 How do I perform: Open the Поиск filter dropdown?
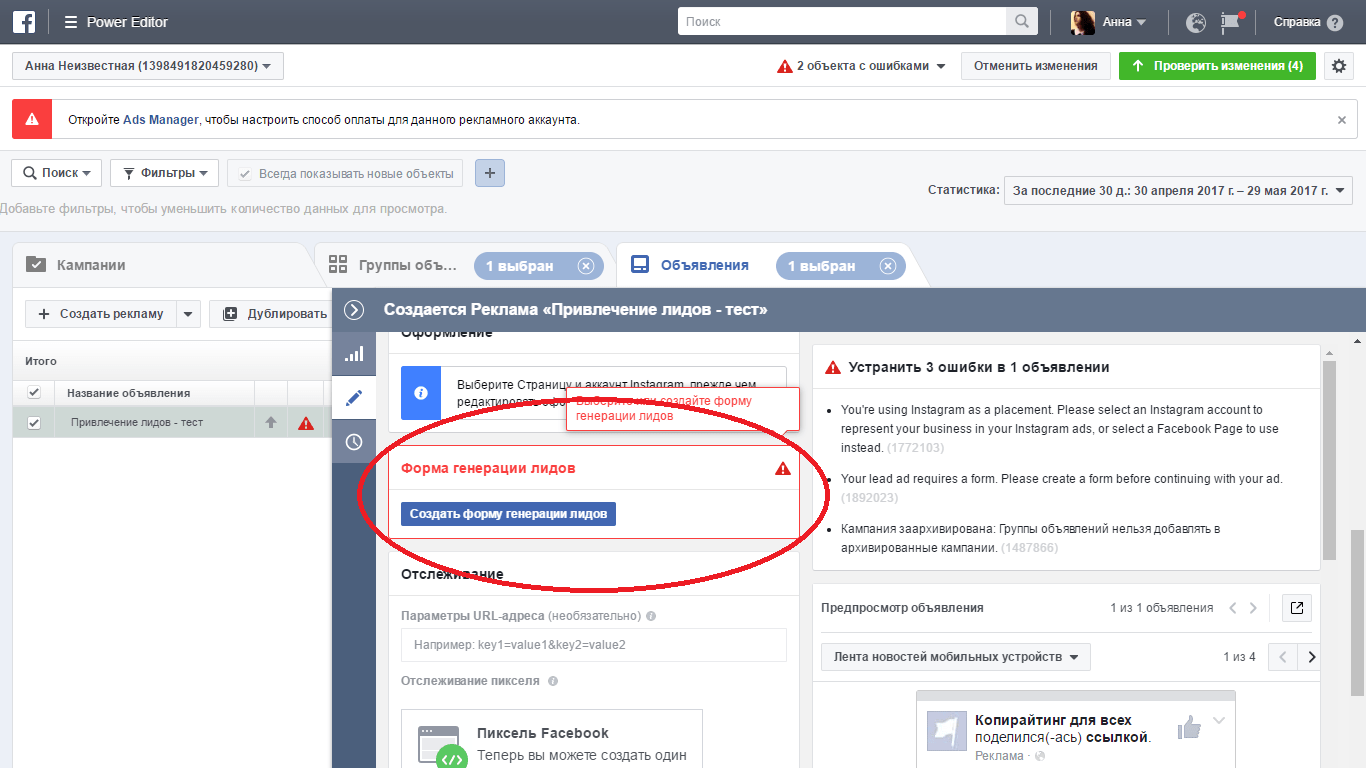point(57,173)
